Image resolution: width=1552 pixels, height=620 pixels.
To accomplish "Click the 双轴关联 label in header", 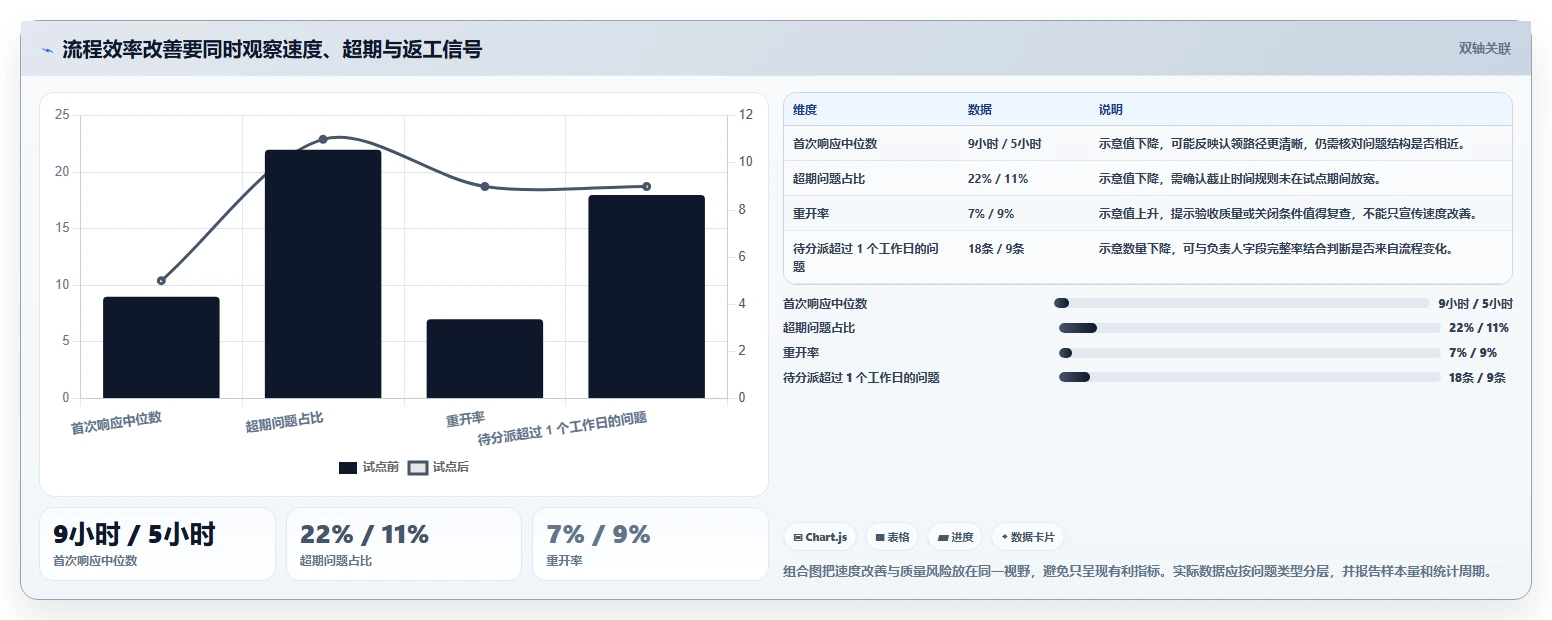I will pyautogui.click(x=1484, y=49).
